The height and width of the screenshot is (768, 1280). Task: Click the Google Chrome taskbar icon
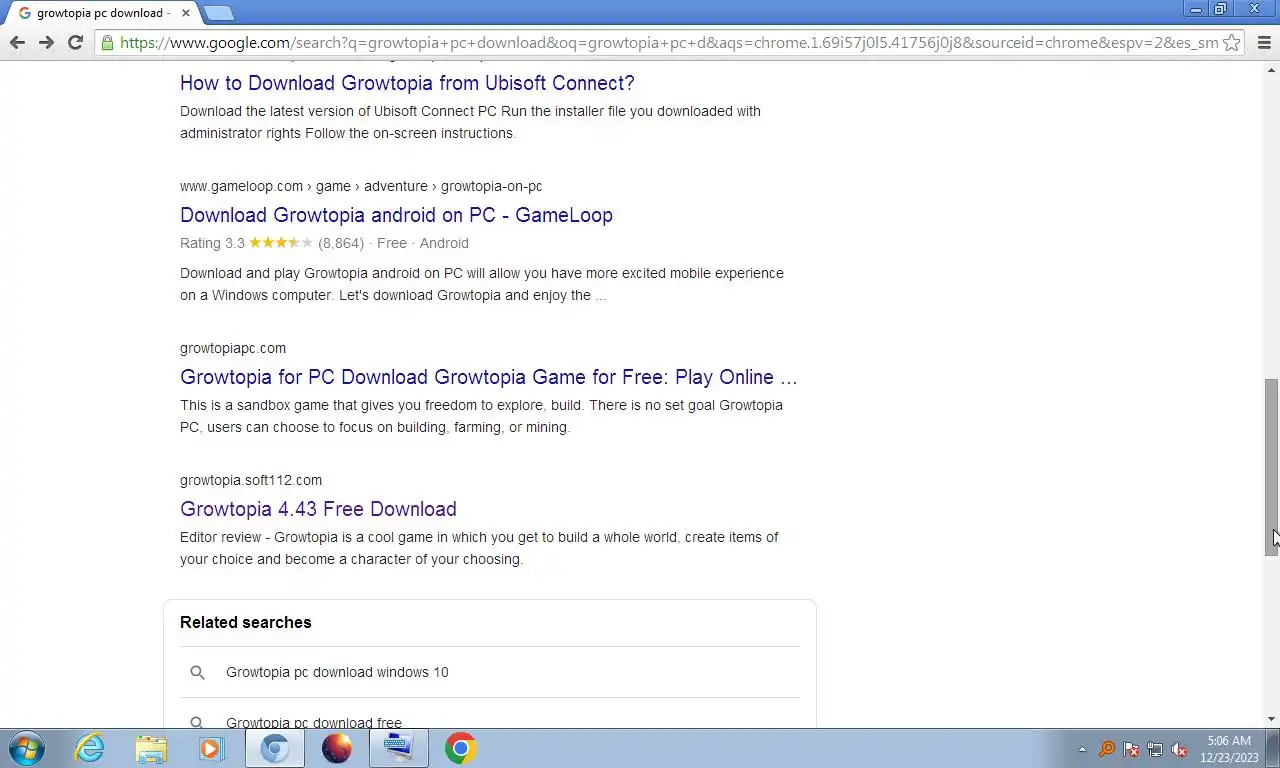tap(460, 748)
